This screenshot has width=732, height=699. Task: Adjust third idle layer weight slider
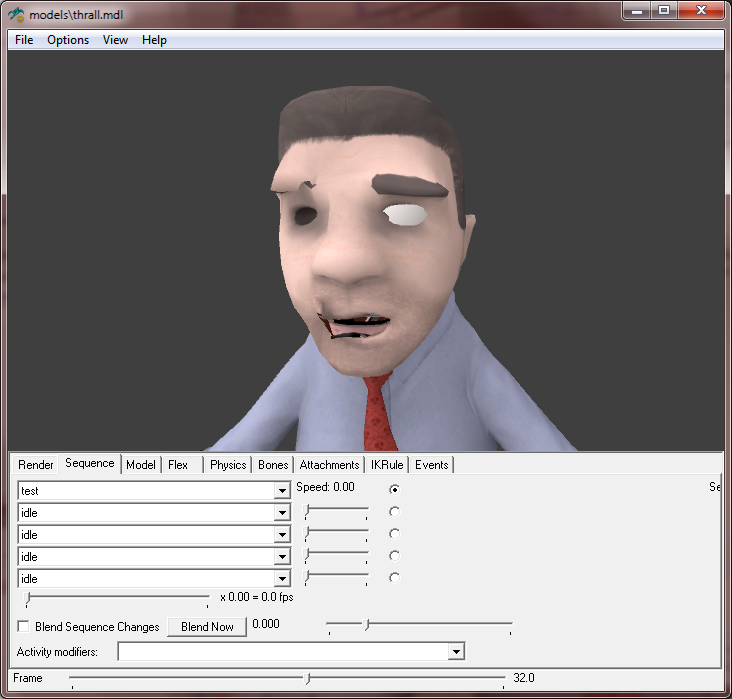tap(336, 555)
